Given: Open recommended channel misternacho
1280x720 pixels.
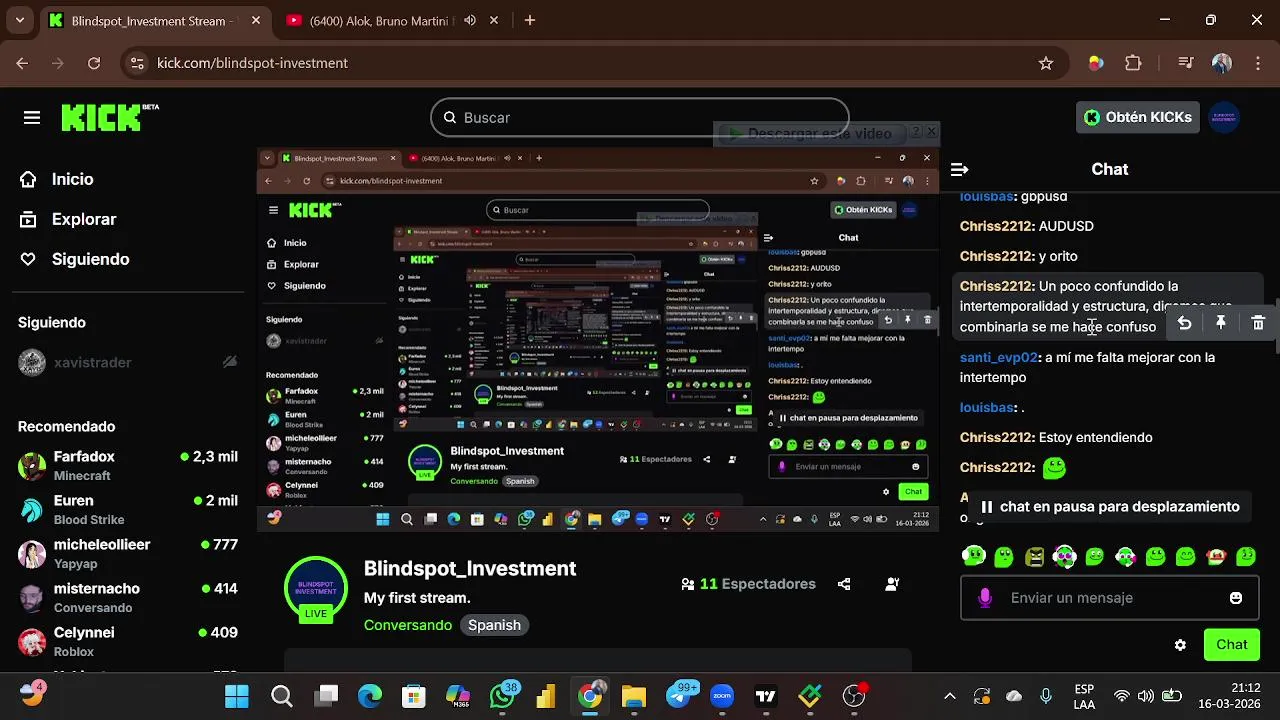Looking at the screenshot, I should click(x=128, y=597).
